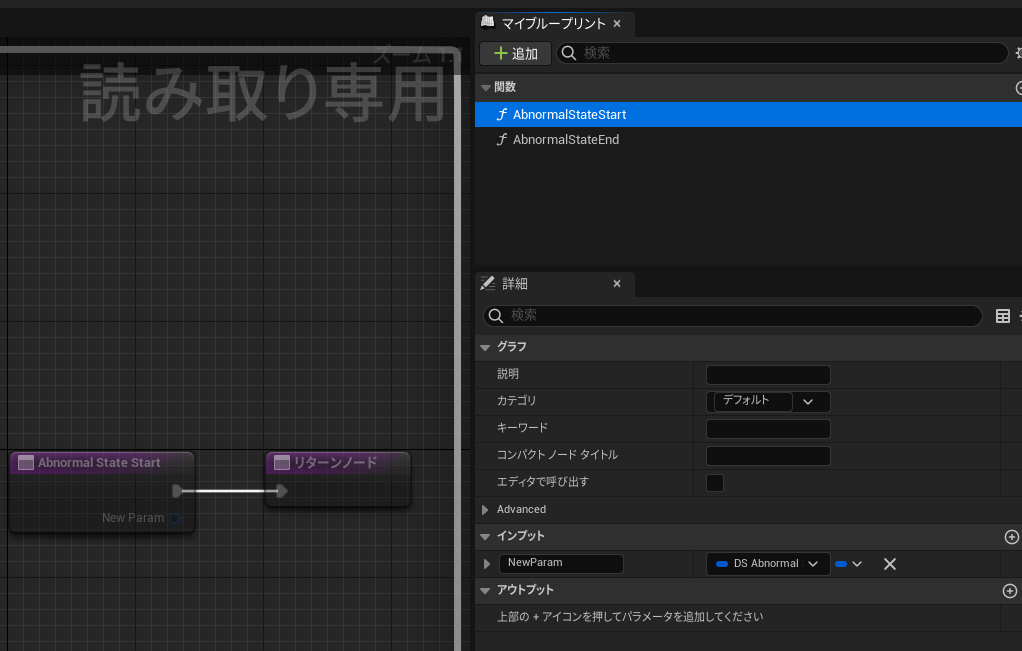Click the NewParam name field
Viewport: 1022px width, 651px height.
561,563
